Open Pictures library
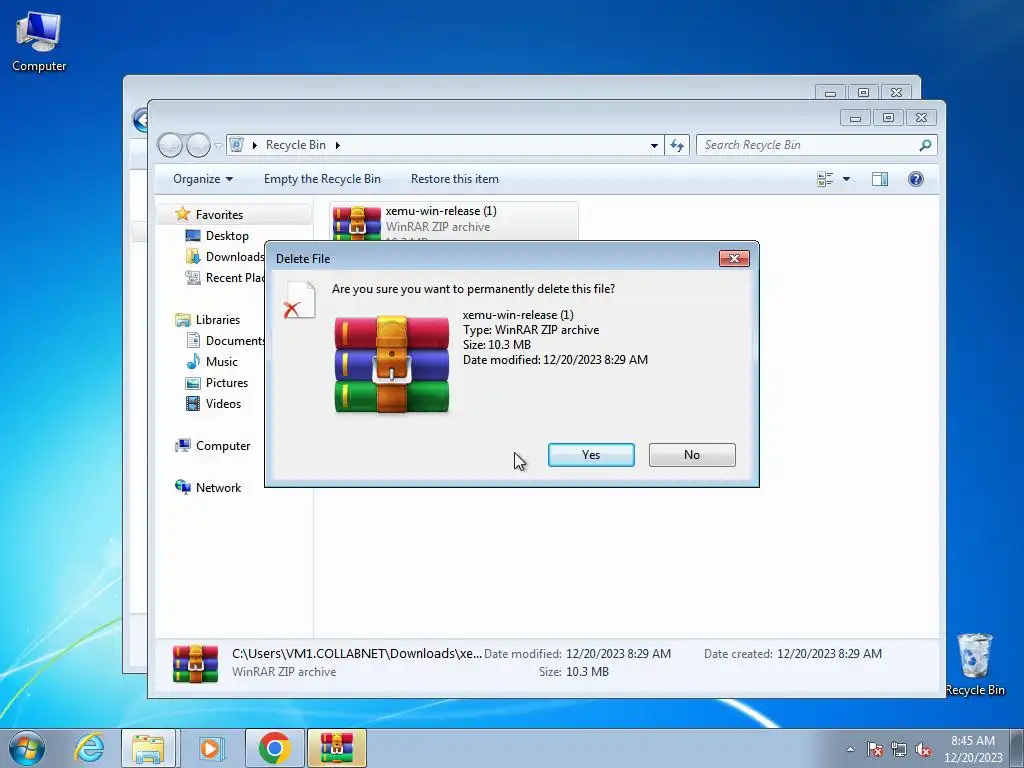This screenshot has width=1024, height=768. tap(226, 383)
